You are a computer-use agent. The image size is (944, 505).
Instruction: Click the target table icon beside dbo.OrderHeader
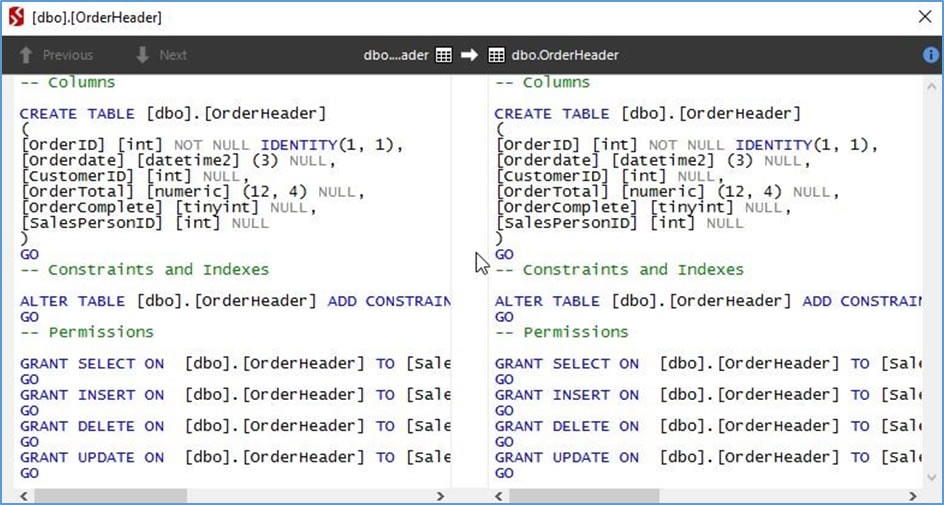pyautogui.click(x=496, y=55)
